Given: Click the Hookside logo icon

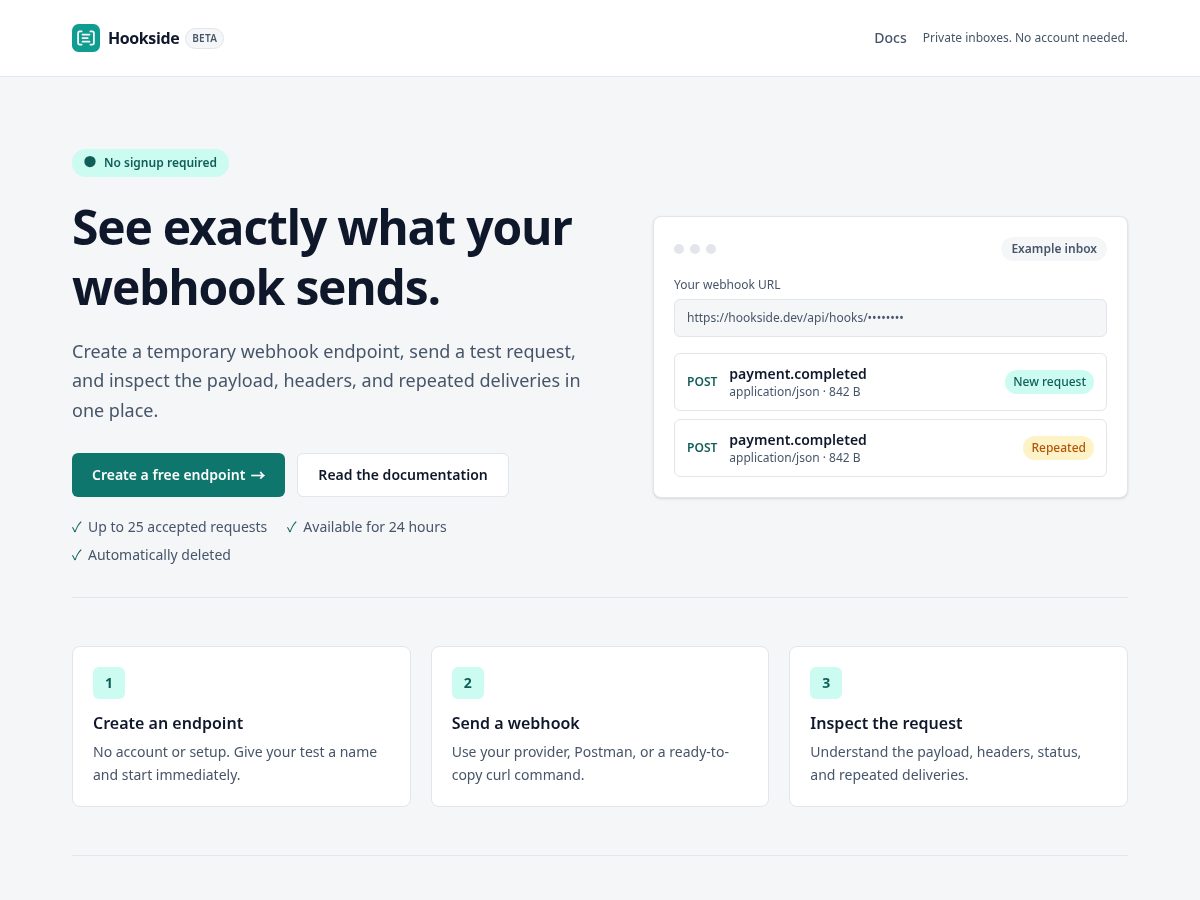Looking at the screenshot, I should coord(86,38).
